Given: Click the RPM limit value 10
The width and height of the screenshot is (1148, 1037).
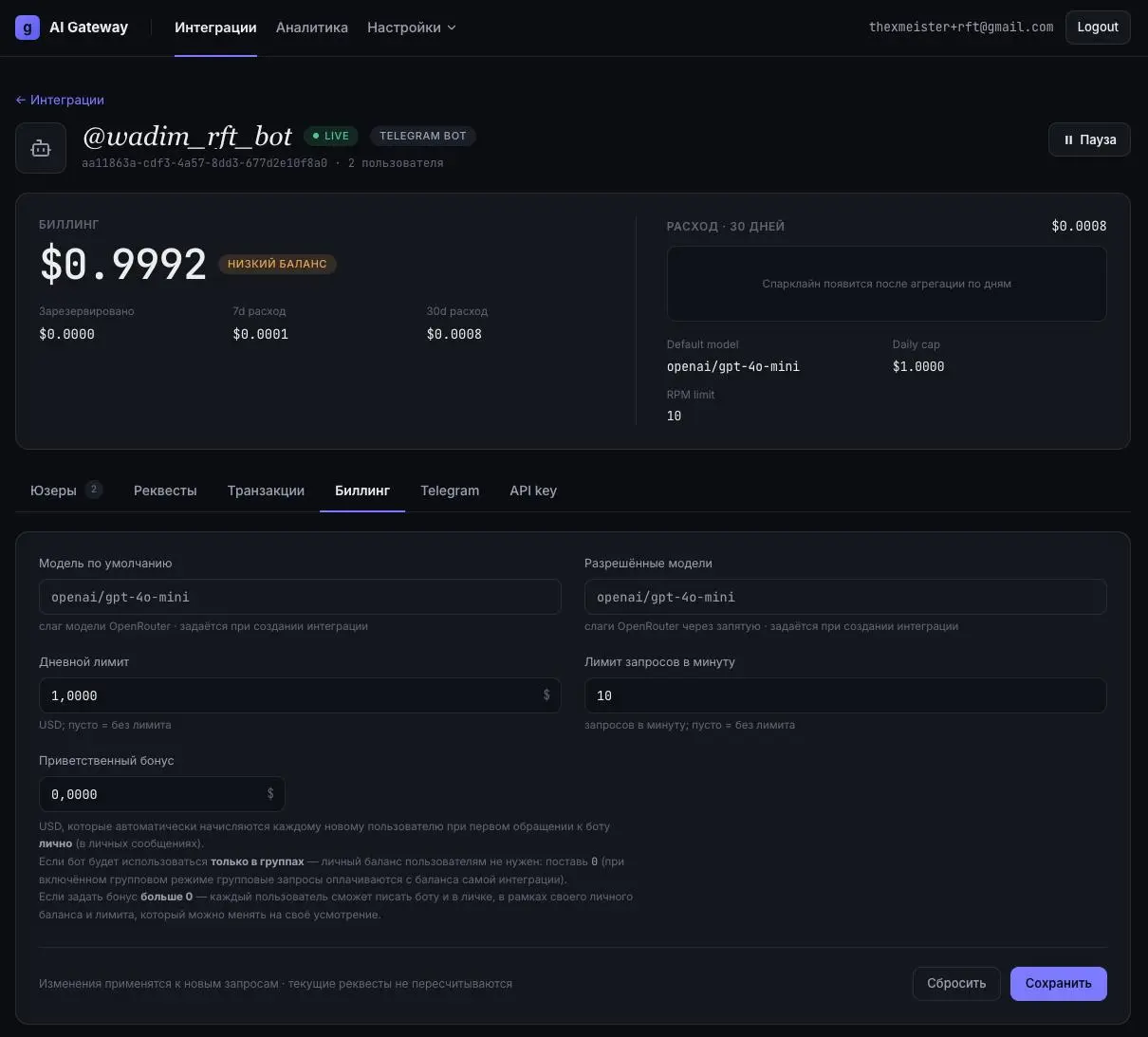Looking at the screenshot, I should click(675, 416).
